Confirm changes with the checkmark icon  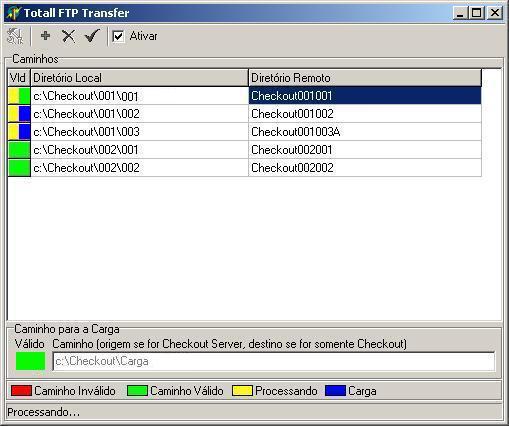pyautogui.click(x=92, y=35)
